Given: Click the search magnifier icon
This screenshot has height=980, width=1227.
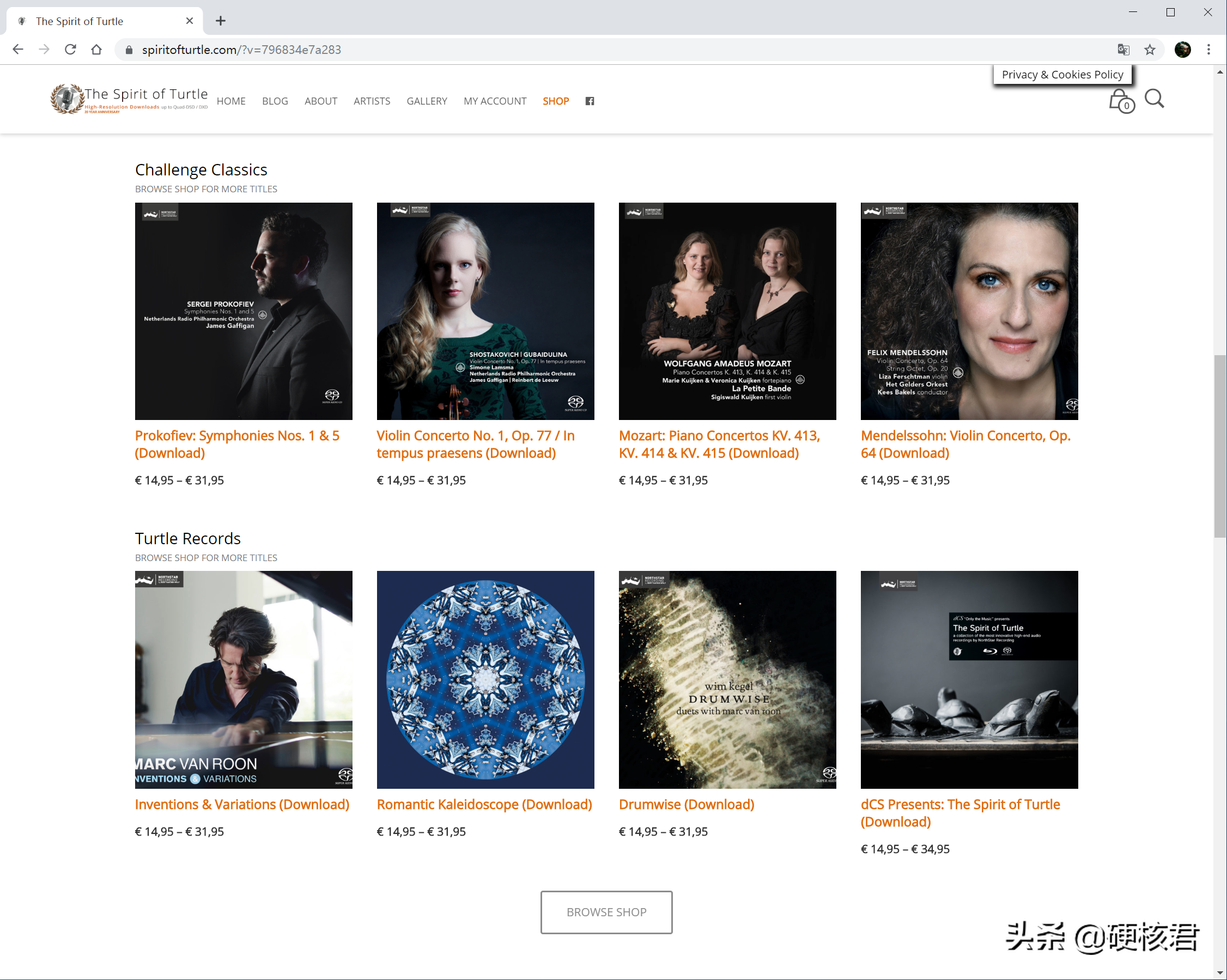Looking at the screenshot, I should click(1154, 99).
